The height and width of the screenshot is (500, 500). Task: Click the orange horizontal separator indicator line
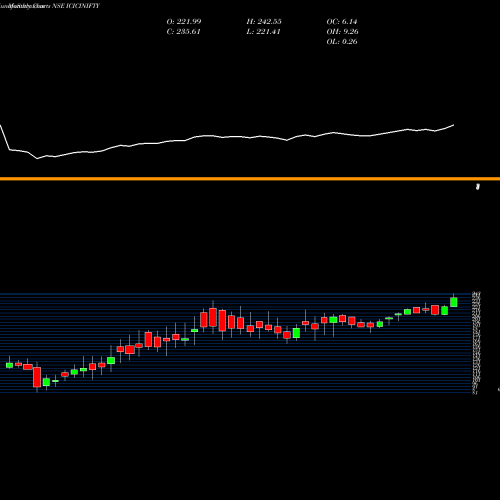pos(250,179)
